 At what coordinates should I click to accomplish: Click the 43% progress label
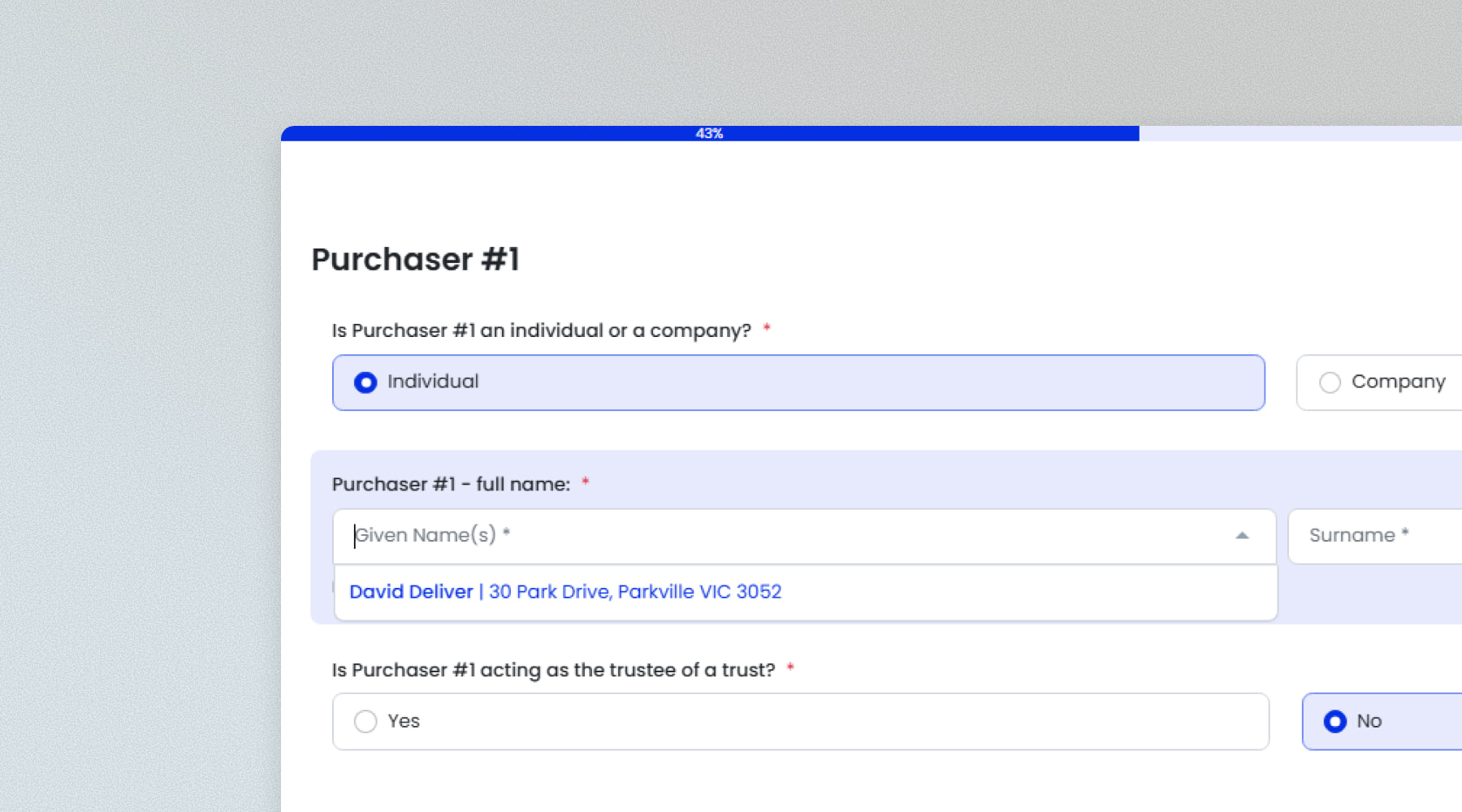709,134
